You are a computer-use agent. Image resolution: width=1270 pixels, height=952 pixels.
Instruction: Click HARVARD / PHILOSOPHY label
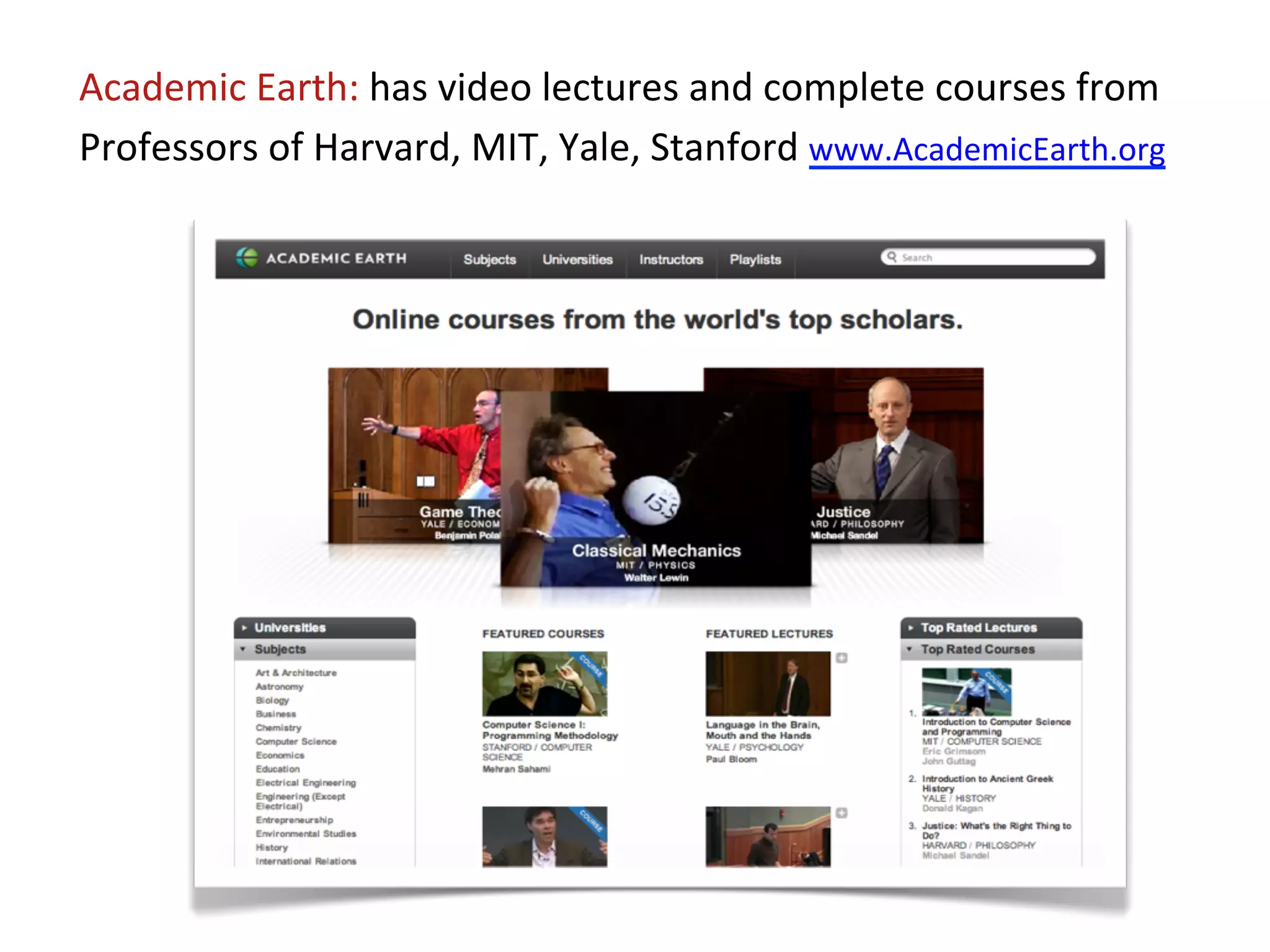(x=979, y=845)
